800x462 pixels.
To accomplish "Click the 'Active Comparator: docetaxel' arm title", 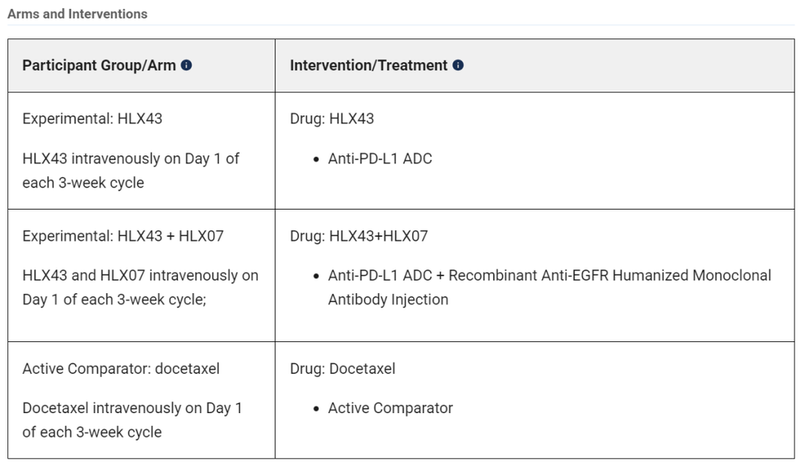I will click(120, 368).
